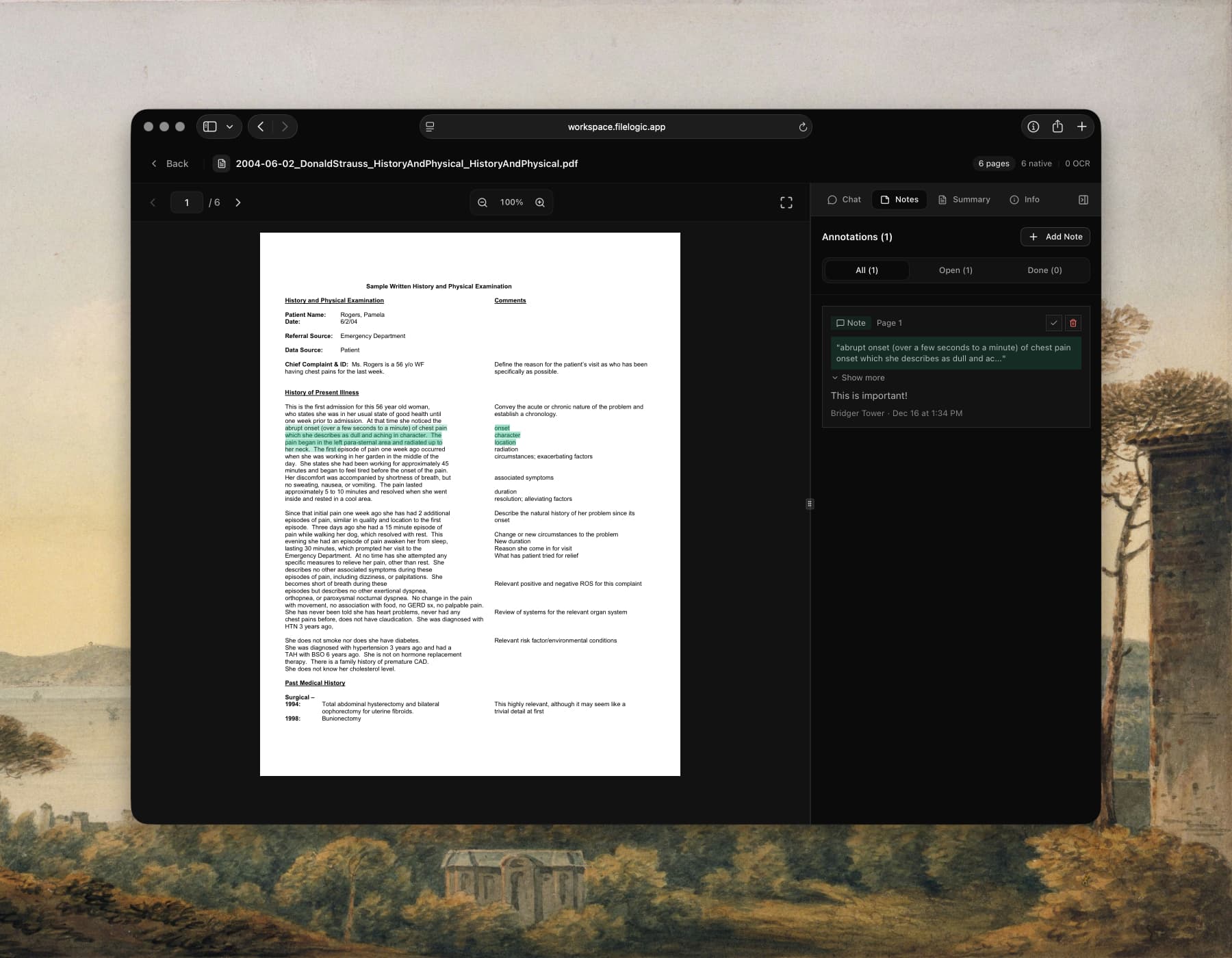Delete the Page 1 note
This screenshot has width=1232, height=958.
[x=1073, y=322]
